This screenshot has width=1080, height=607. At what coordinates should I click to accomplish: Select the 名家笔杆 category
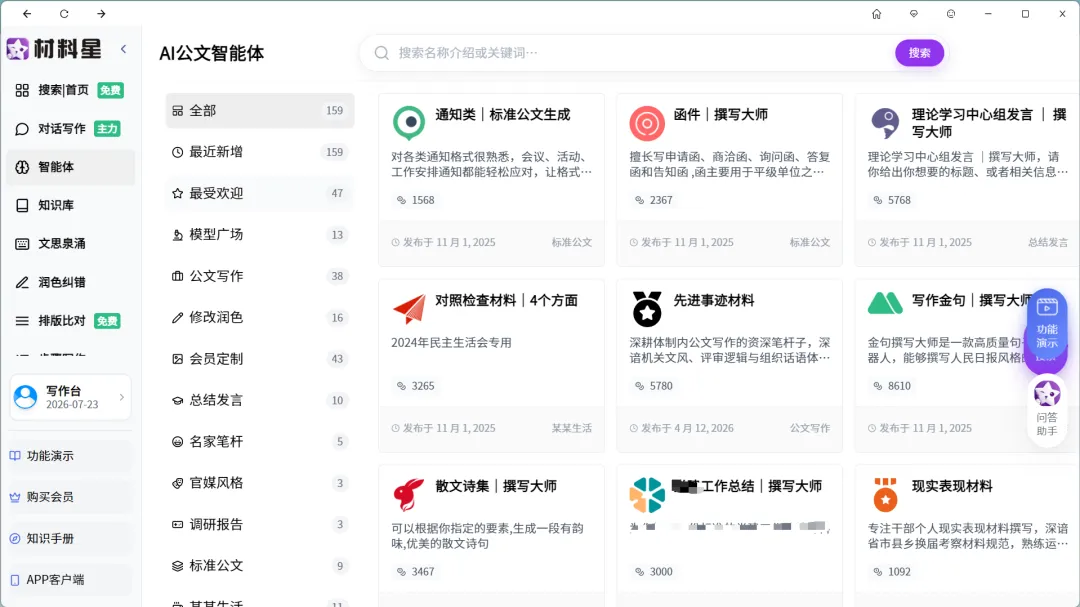(x=260, y=442)
